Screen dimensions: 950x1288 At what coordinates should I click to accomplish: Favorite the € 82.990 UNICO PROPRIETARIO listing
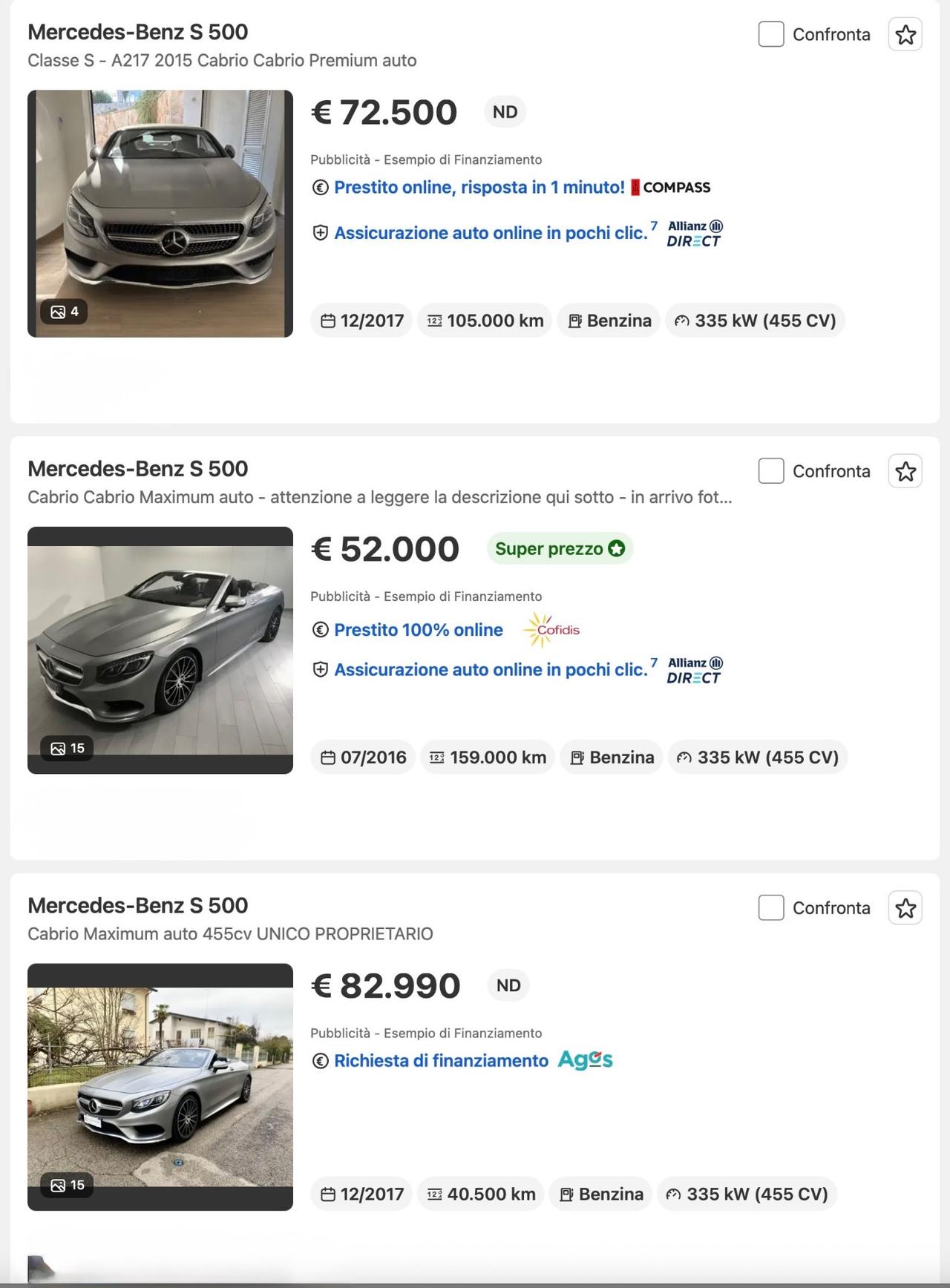(905, 907)
